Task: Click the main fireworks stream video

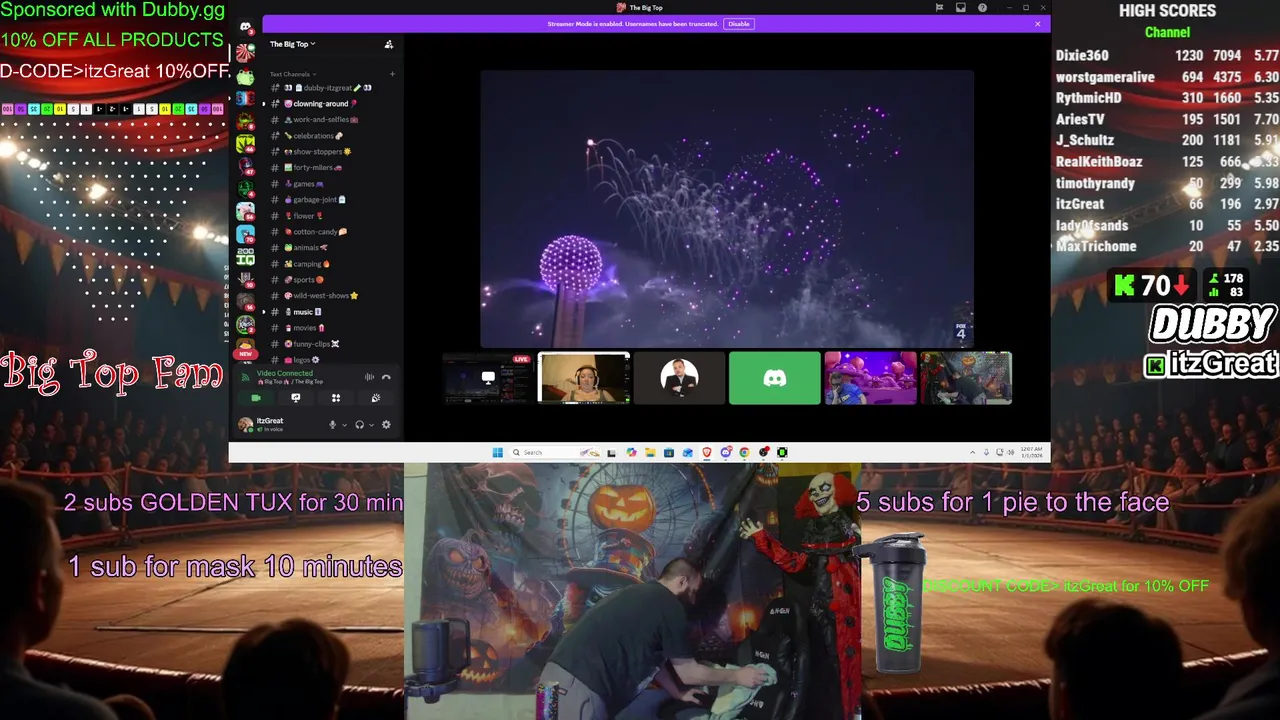Action: (727, 209)
